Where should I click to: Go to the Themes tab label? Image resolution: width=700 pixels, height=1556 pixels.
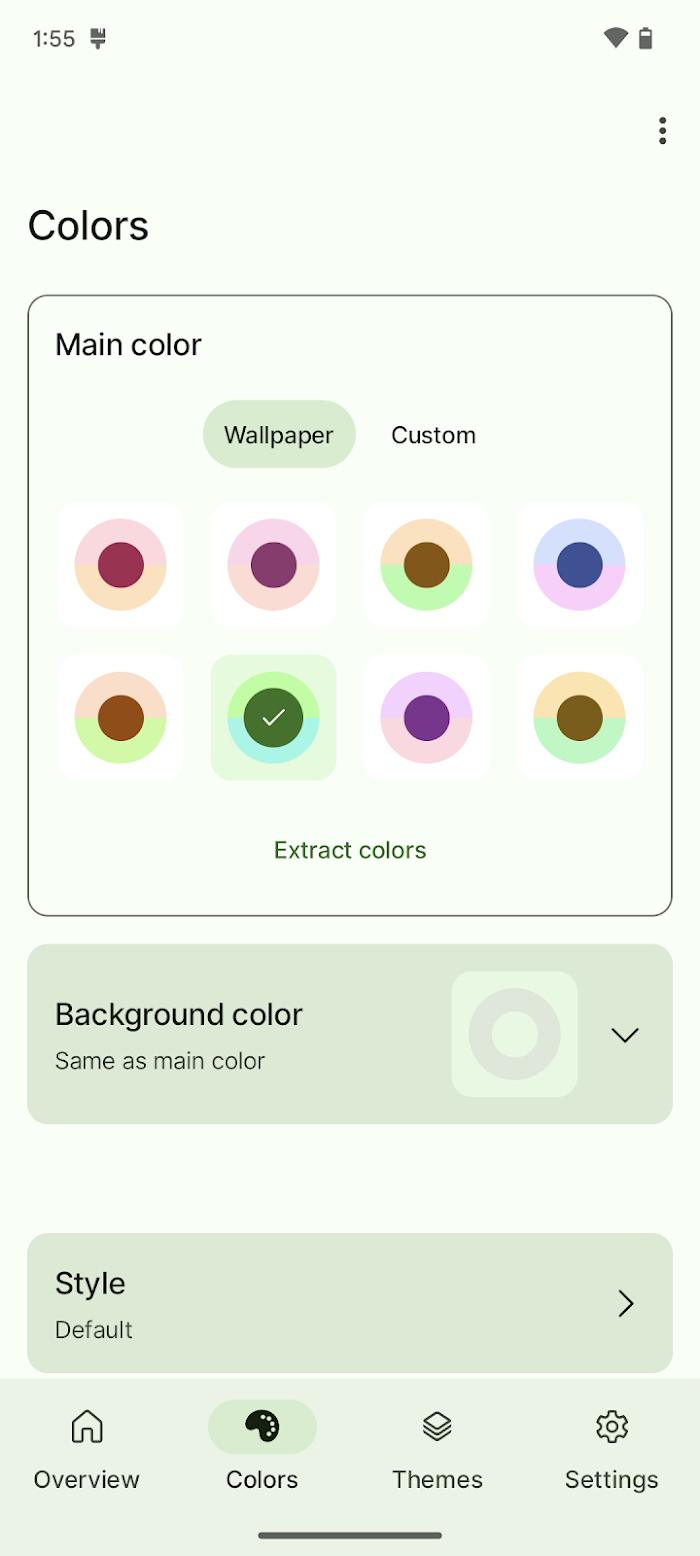437,1479
